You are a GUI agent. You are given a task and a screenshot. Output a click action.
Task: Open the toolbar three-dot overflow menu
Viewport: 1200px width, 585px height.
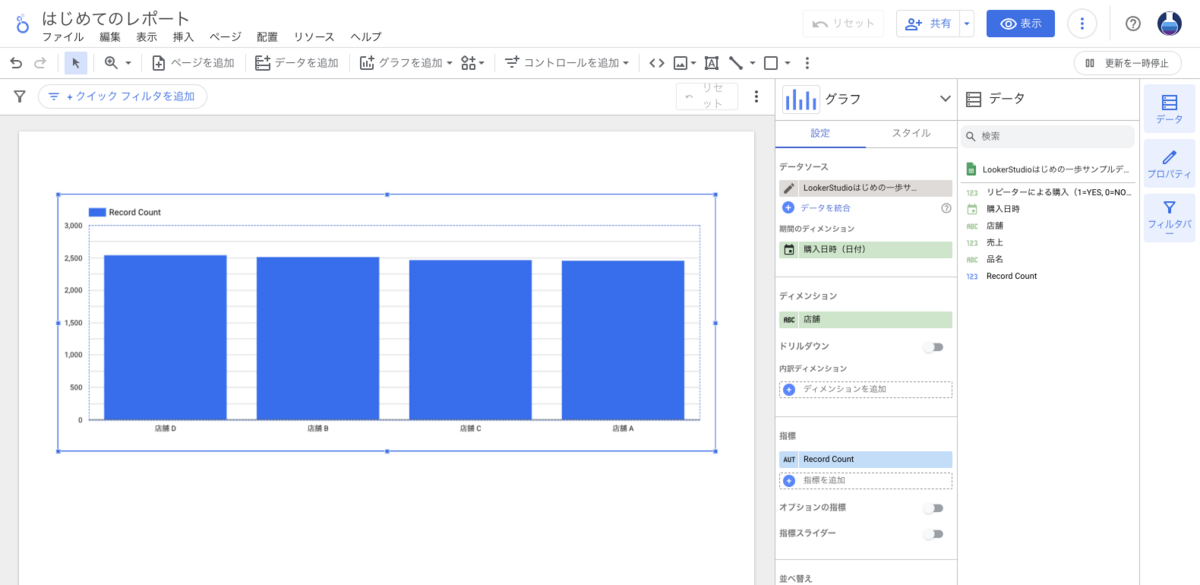pos(807,63)
